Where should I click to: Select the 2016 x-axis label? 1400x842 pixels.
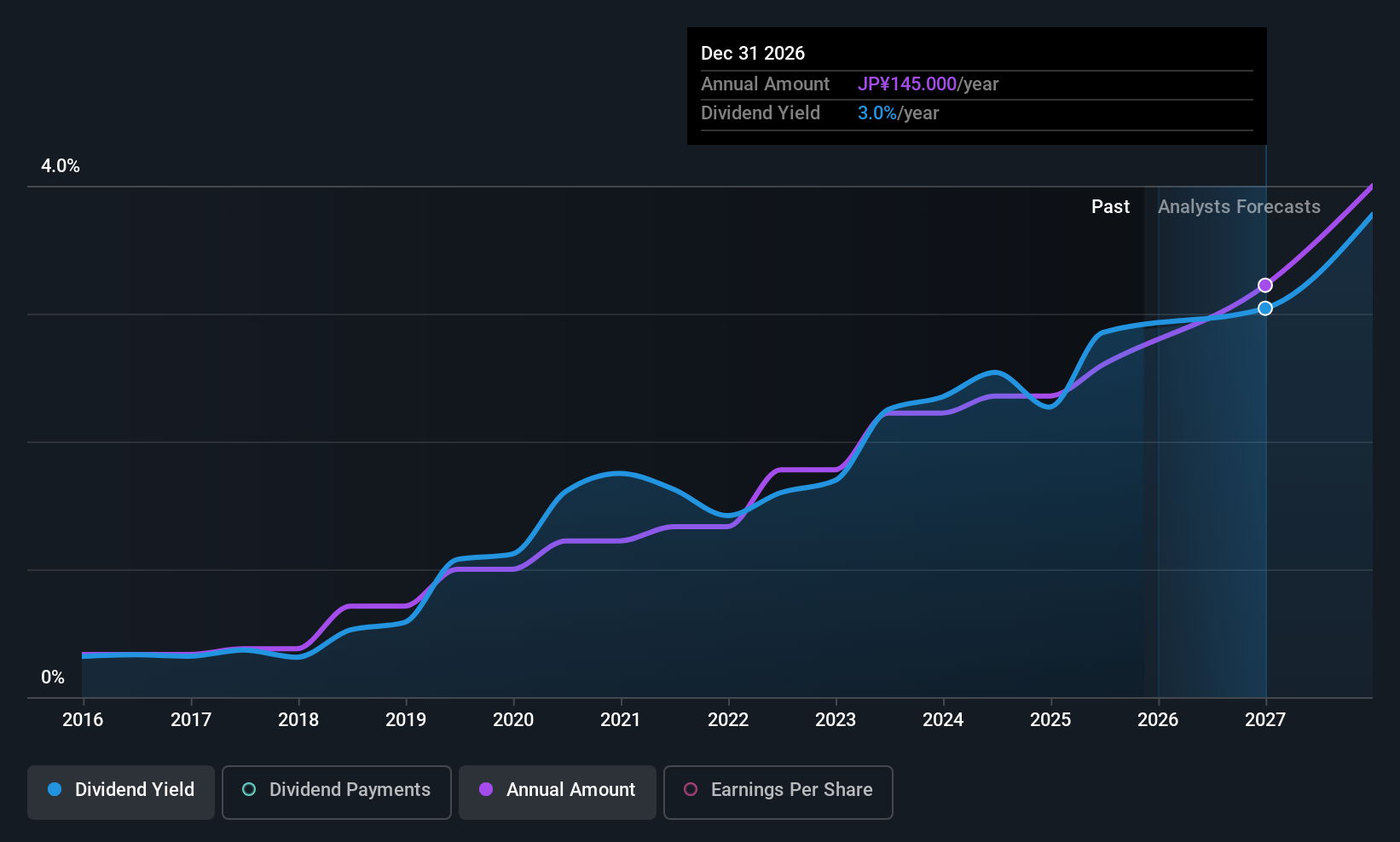coord(83,720)
